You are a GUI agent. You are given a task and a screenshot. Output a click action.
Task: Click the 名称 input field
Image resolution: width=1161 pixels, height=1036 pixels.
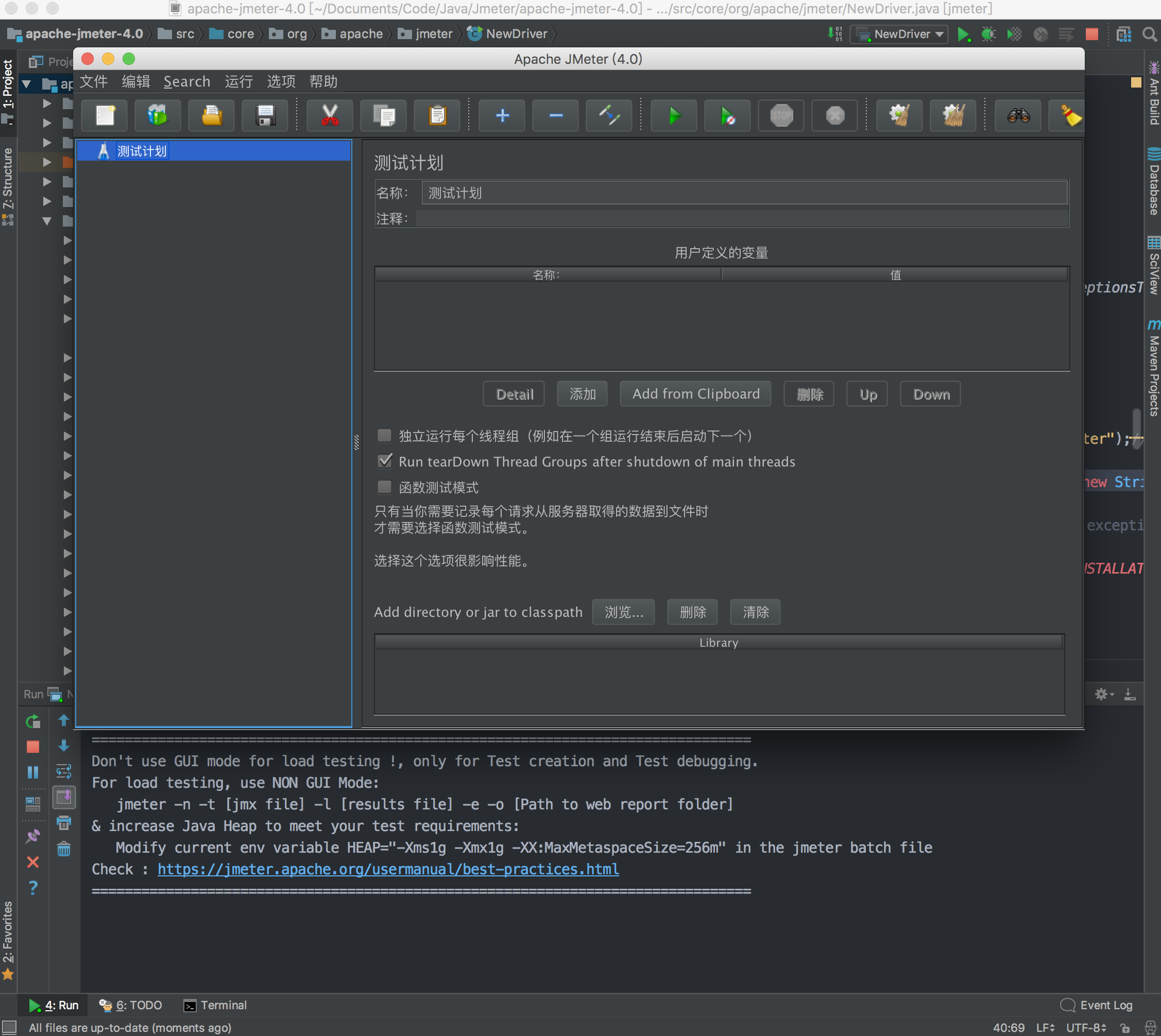(745, 193)
